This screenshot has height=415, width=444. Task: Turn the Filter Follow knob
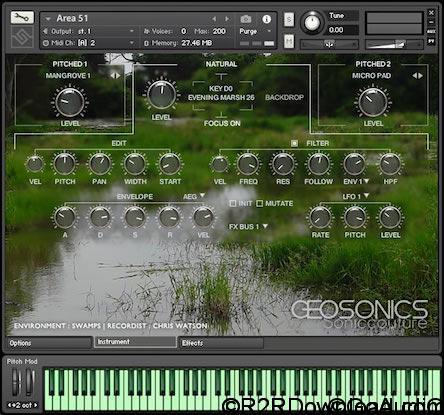[x=318, y=164]
